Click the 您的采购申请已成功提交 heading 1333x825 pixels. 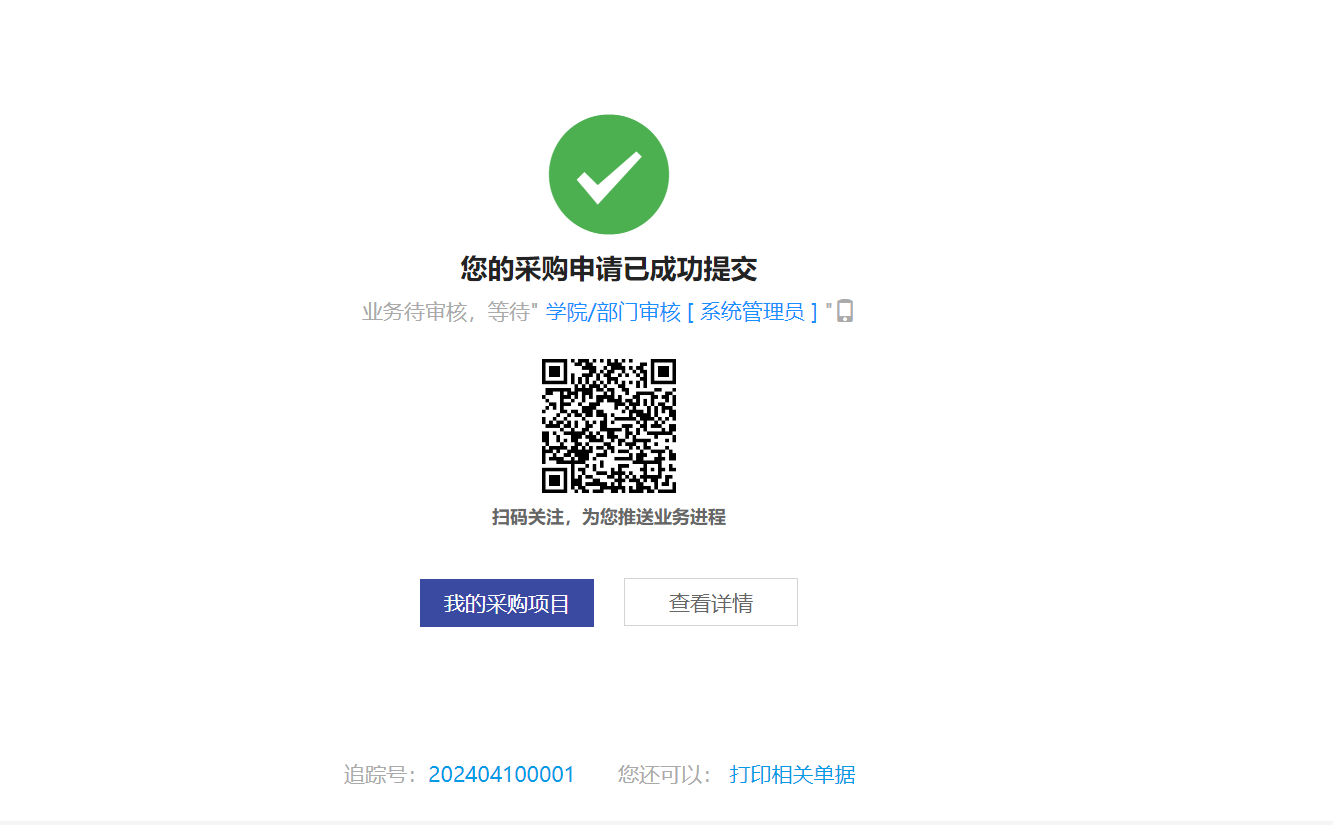(x=608, y=269)
